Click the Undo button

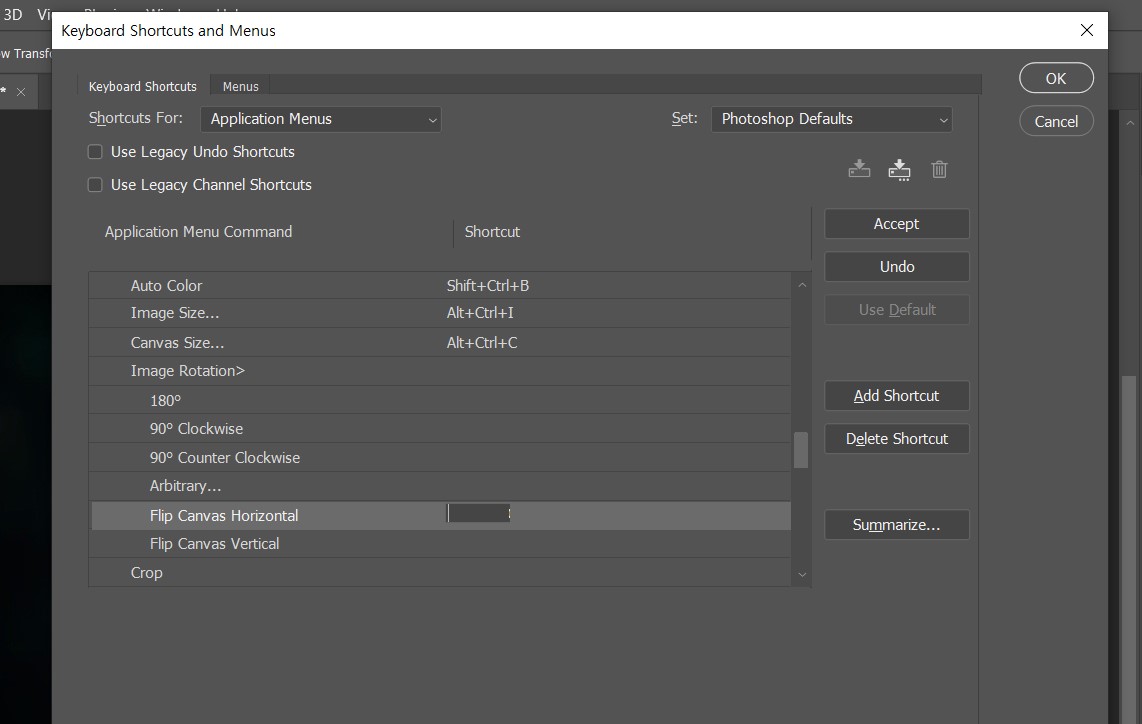pos(897,267)
